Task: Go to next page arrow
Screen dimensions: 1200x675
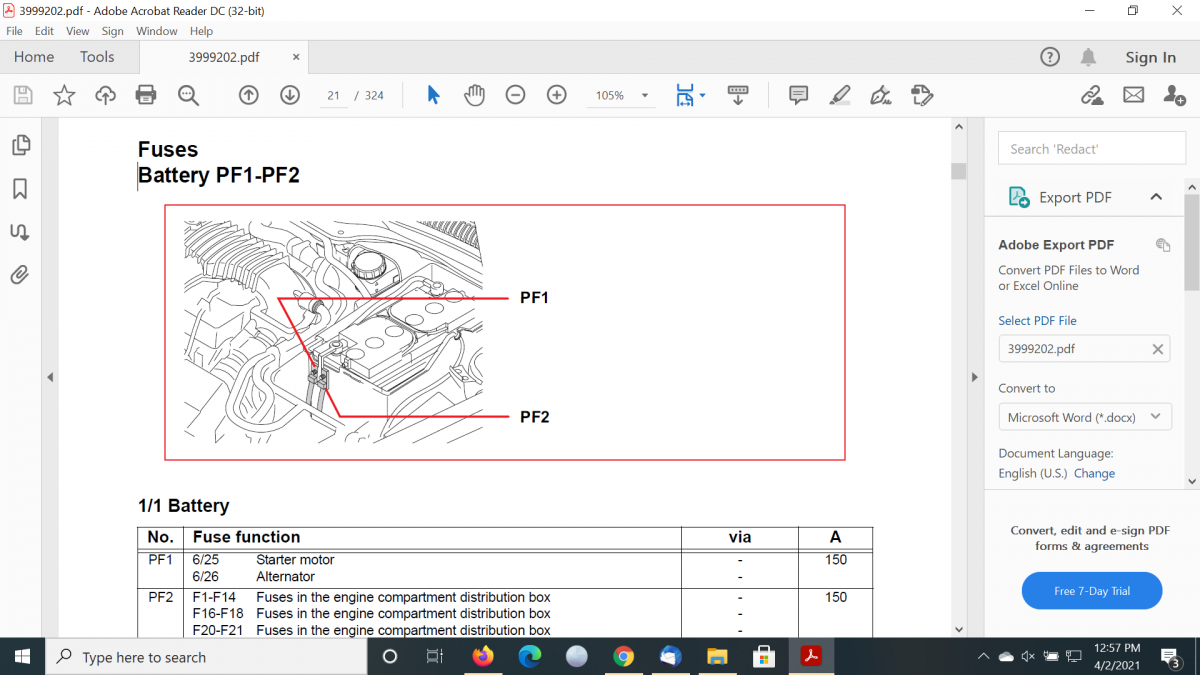Action: (290, 95)
